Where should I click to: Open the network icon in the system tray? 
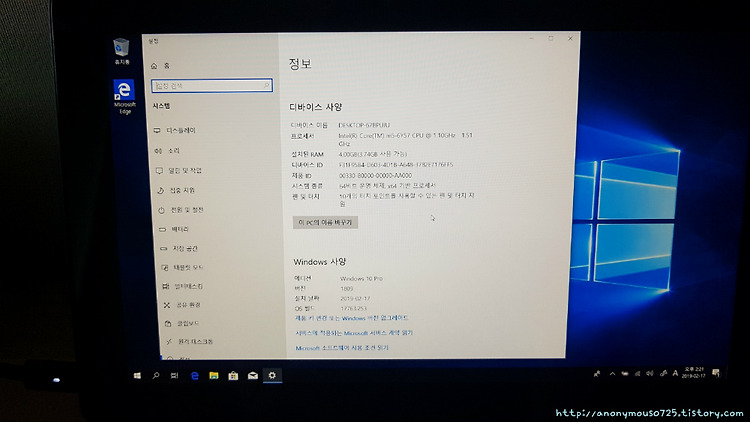pos(637,374)
